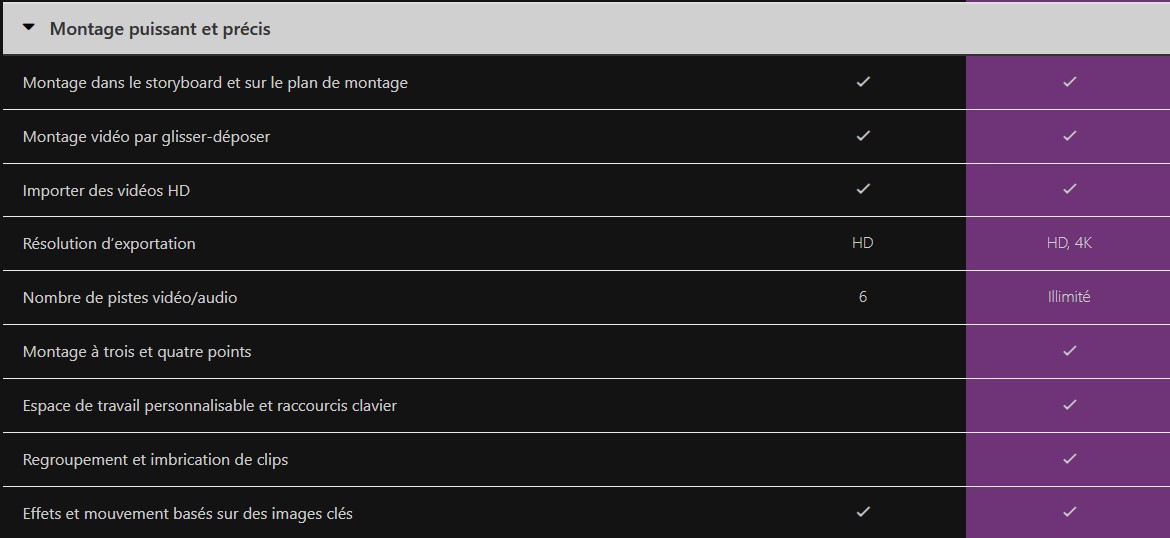The height and width of the screenshot is (538, 1170).
Task: Click purple-column checkmark for images clés effects row
Action: click(x=1069, y=512)
